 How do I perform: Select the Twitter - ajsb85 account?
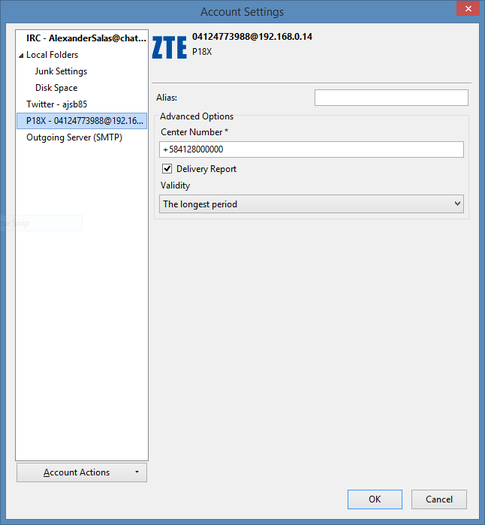(57, 104)
